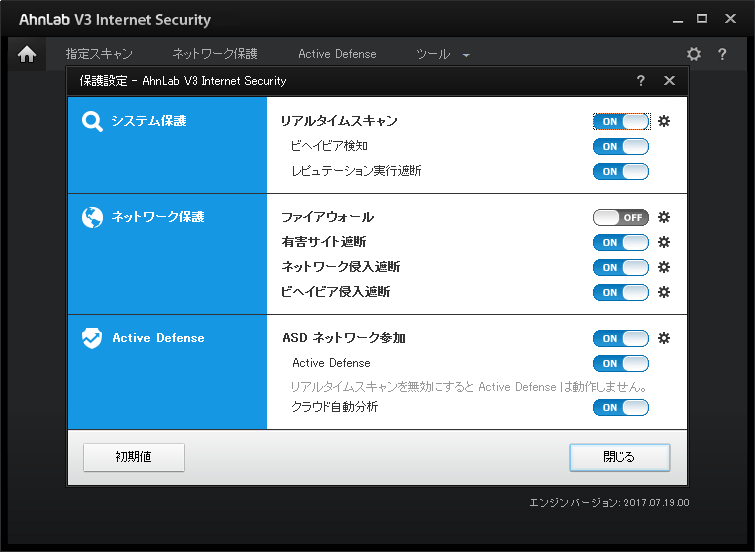Image resolution: width=755 pixels, height=552 pixels.
Task: Open 有害サイト遮断 settings gear
Action: (x=664, y=242)
